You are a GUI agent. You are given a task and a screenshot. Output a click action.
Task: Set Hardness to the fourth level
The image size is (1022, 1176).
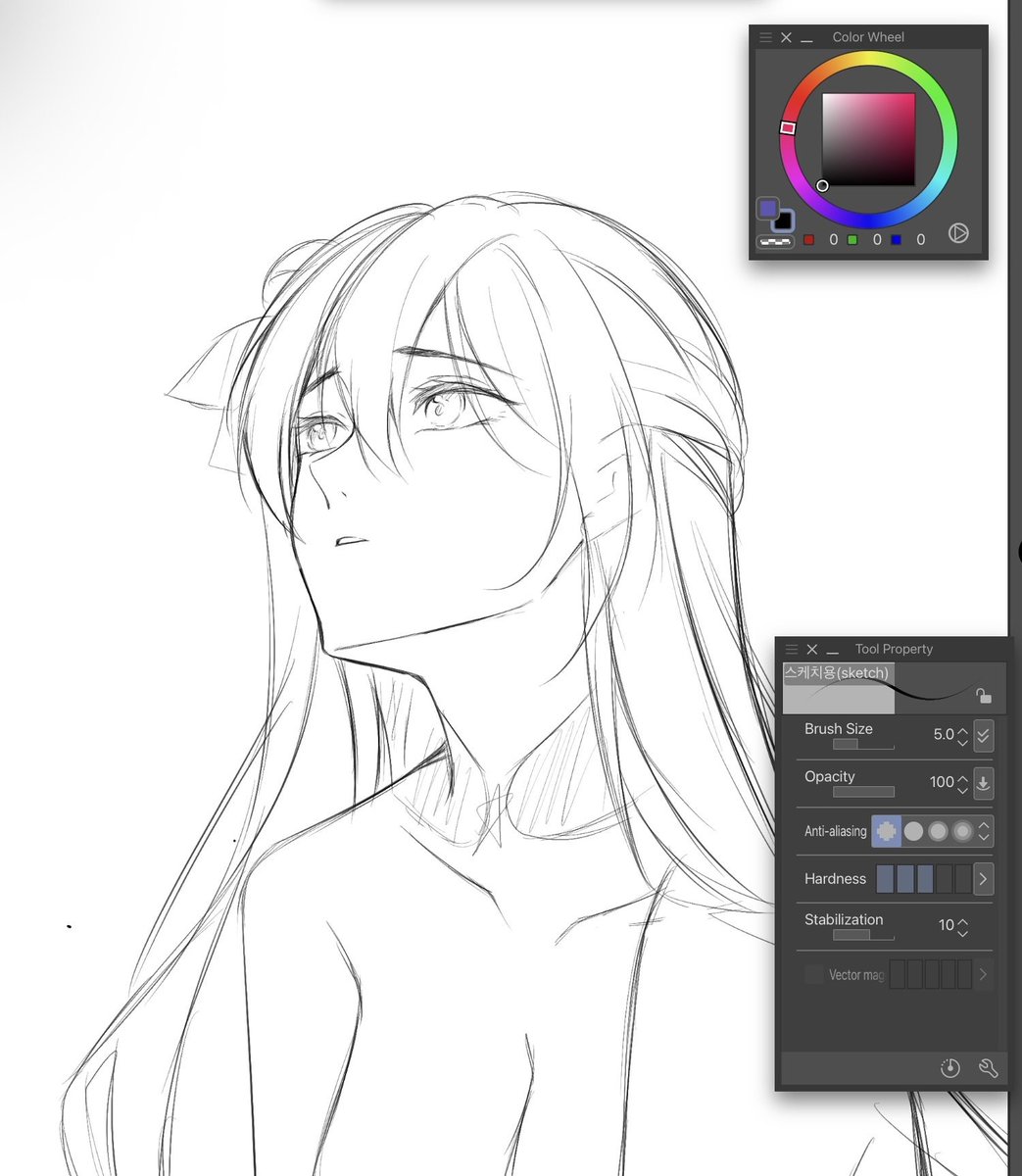(944, 879)
